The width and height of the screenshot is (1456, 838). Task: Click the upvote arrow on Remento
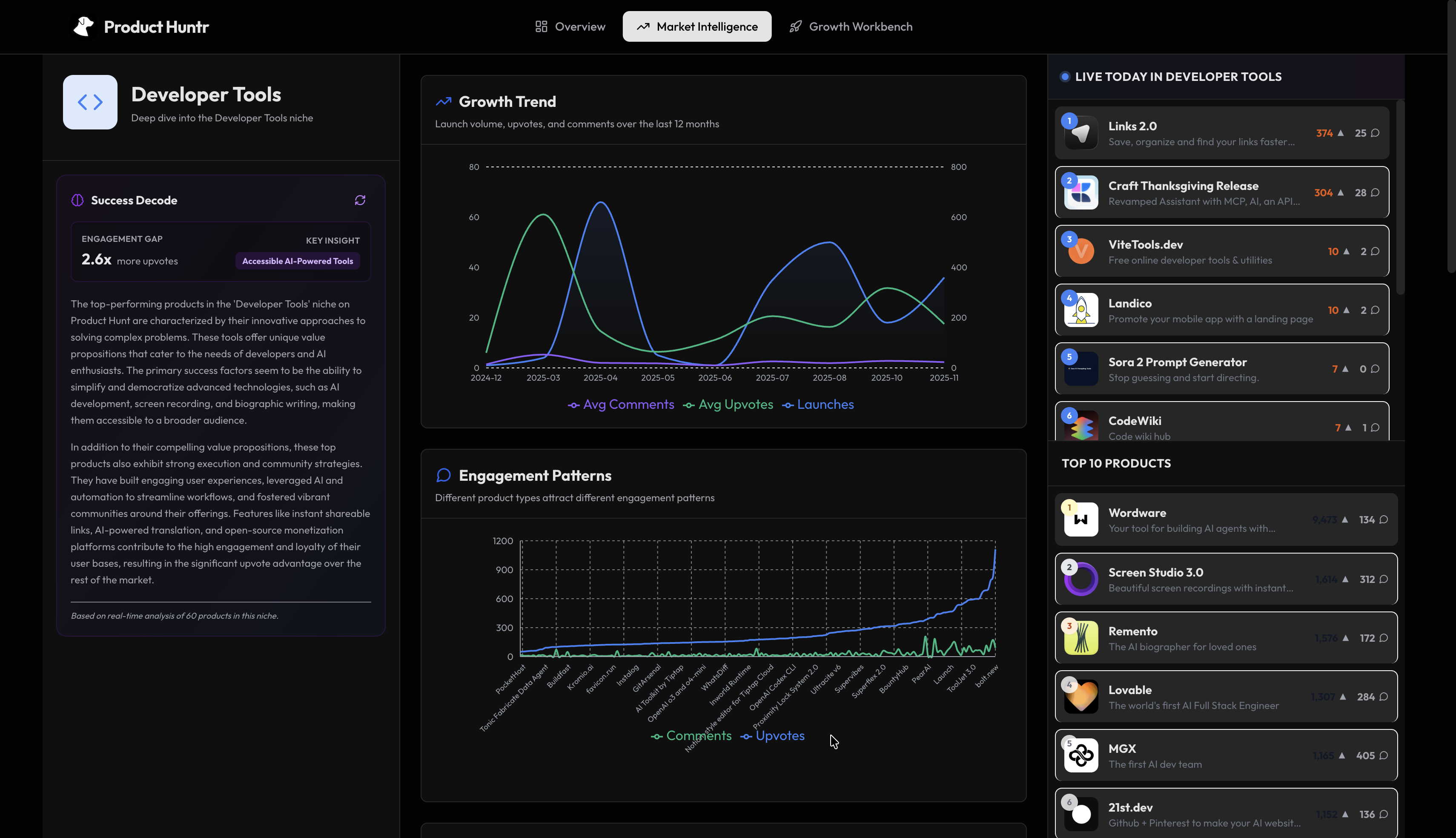click(1346, 638)
